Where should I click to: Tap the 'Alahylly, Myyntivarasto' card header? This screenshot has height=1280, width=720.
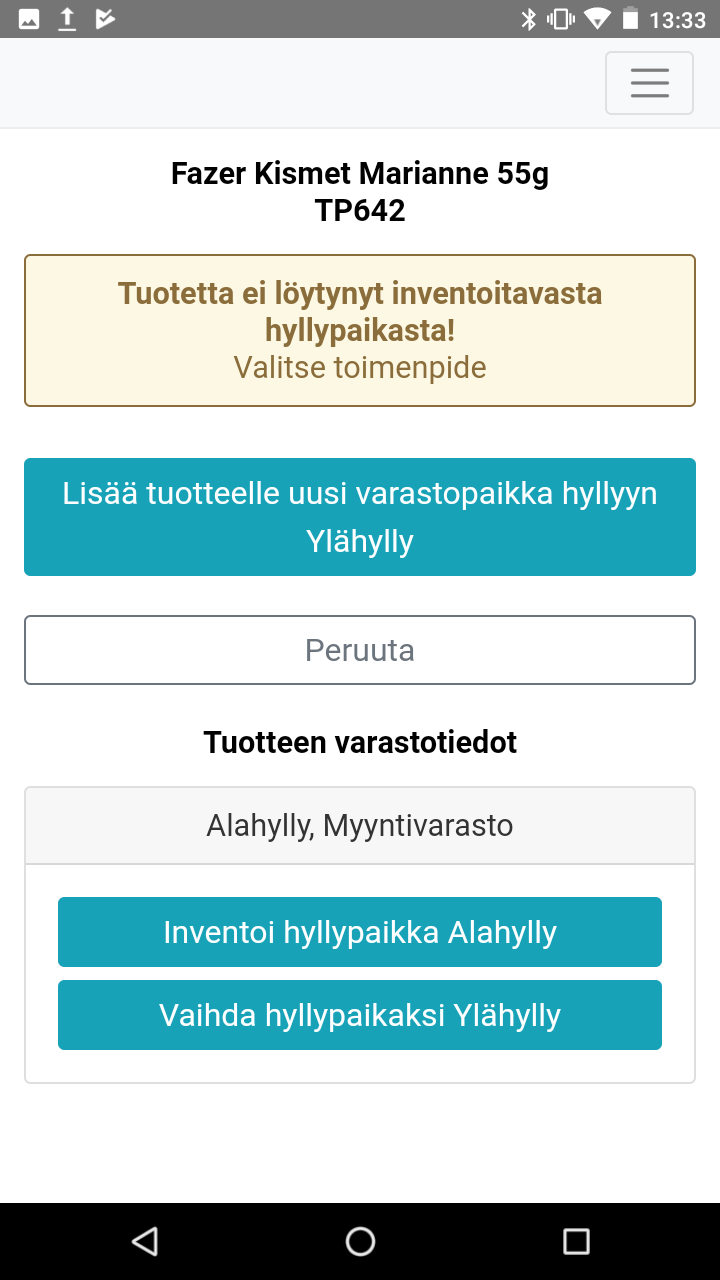point(360,825)
